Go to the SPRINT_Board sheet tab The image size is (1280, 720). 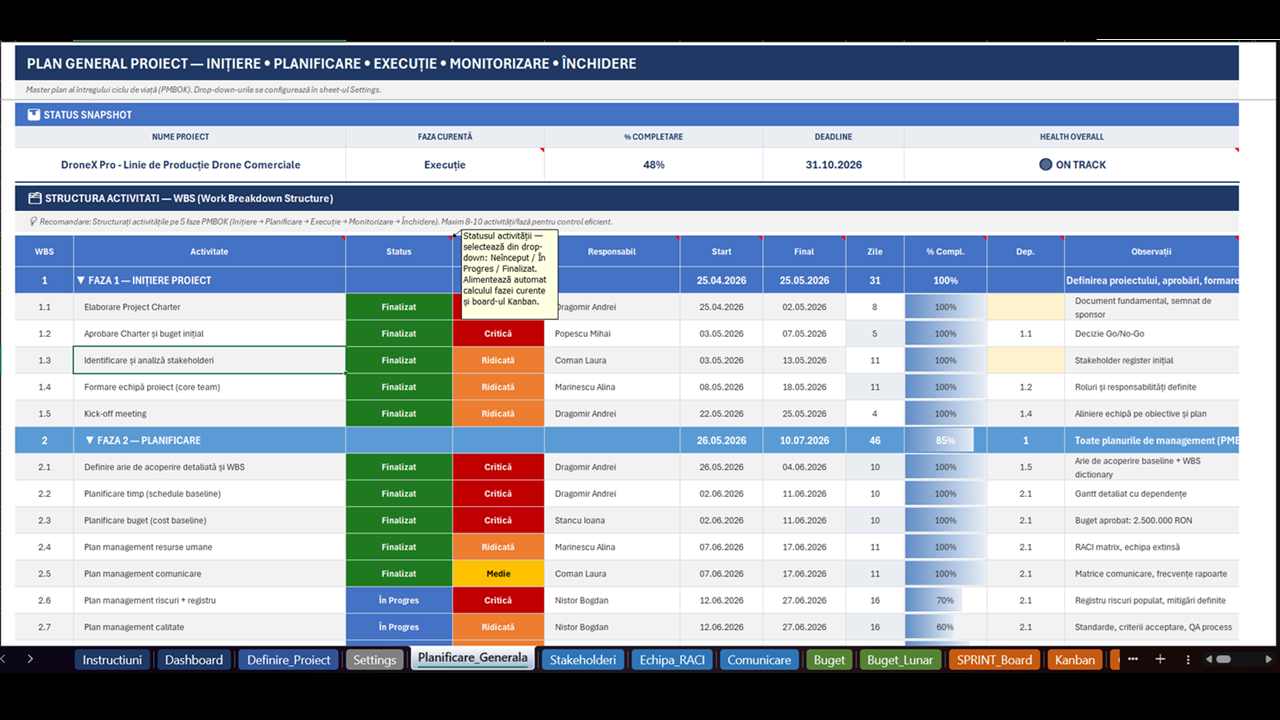pos(994,660)
